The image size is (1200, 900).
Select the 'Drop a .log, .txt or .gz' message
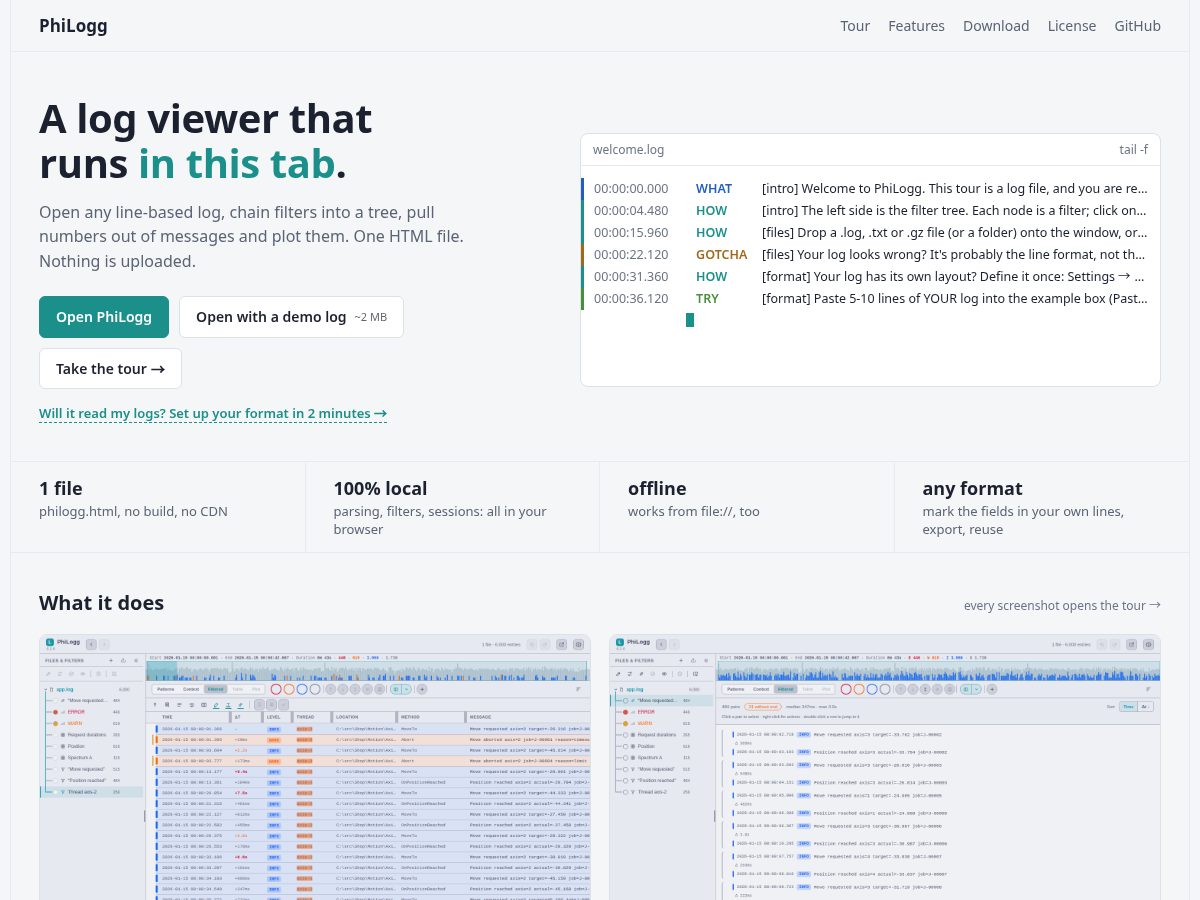pyautogui.click(x=955, y=233)
